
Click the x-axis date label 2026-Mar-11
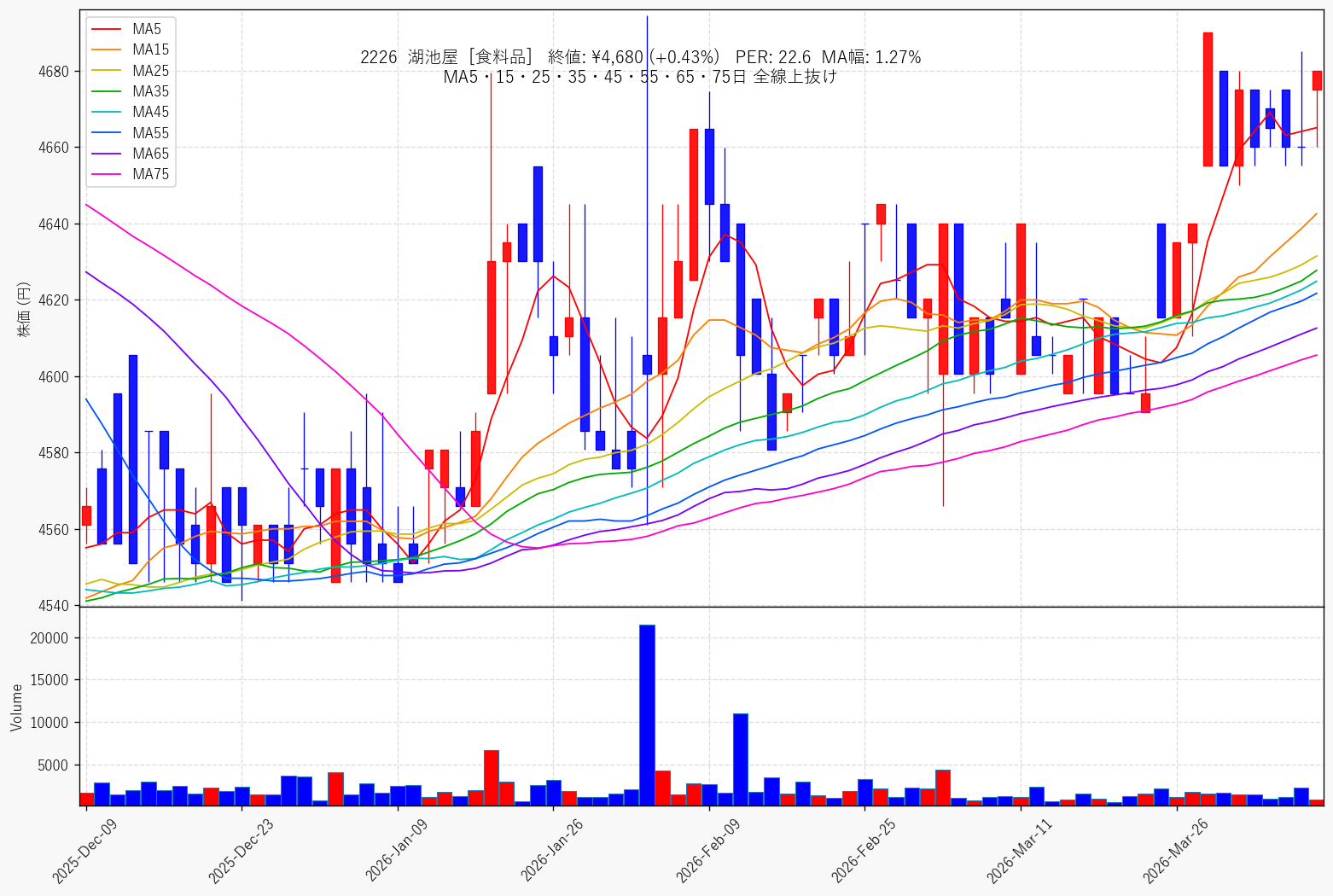(1019, 850)
